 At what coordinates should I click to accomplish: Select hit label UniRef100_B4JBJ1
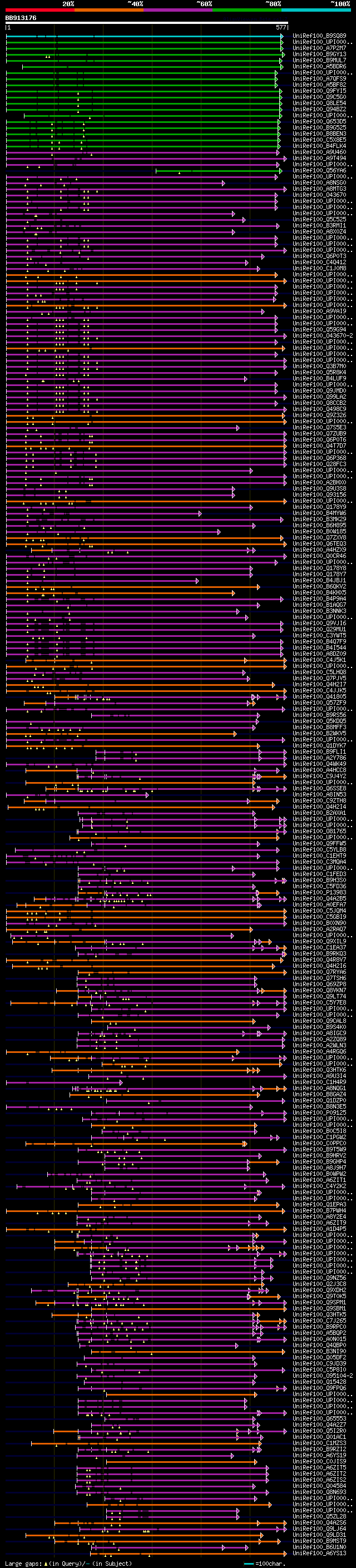pyautogui.click(x=319, y=581)
